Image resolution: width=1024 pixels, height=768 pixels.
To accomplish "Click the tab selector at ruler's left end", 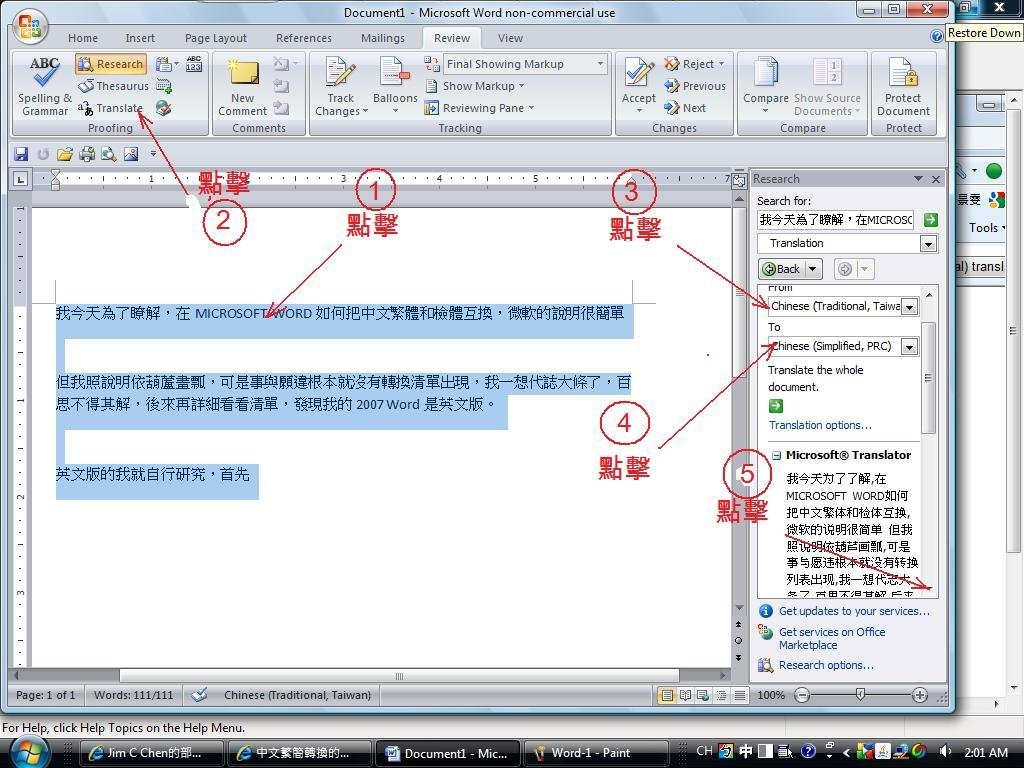I will click(21, 178).
